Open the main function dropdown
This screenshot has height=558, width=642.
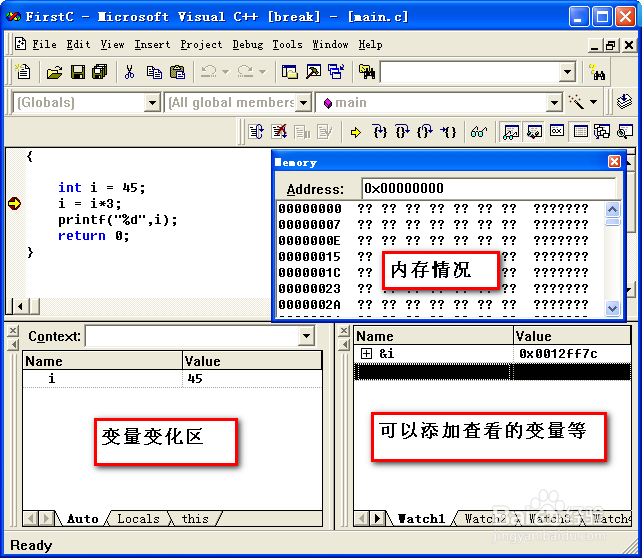pos(554,102)
